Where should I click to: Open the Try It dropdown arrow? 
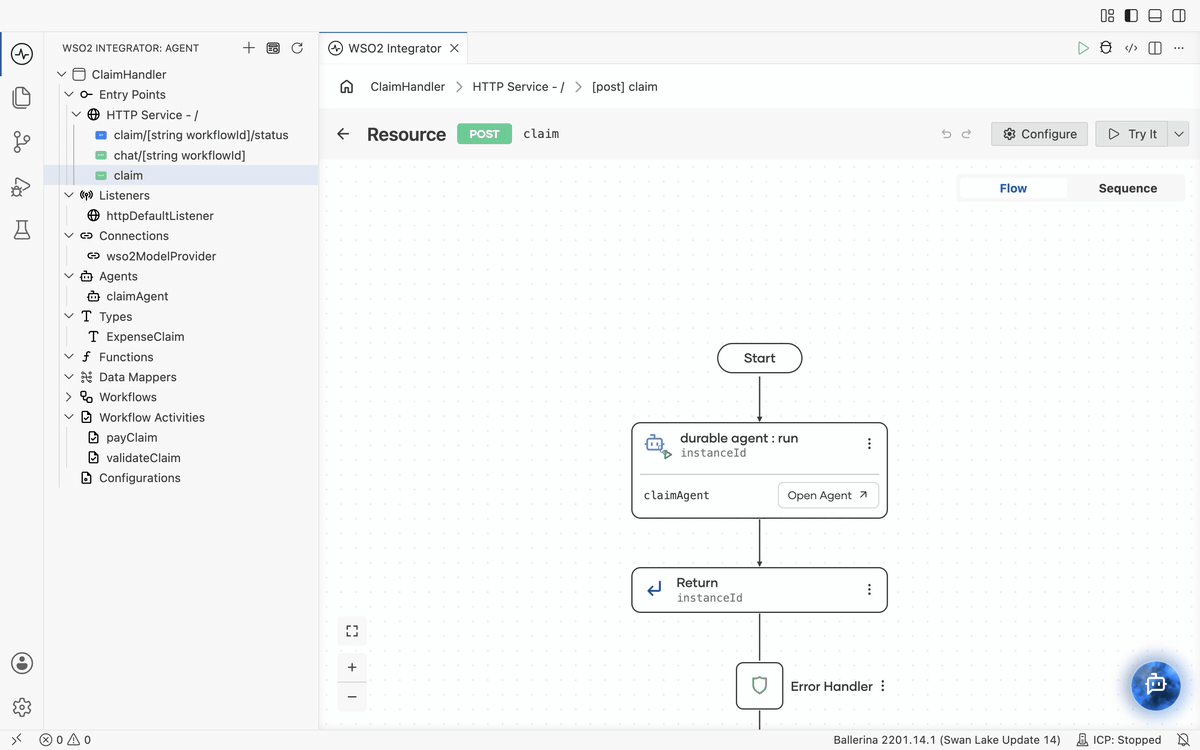(1178, 134)
